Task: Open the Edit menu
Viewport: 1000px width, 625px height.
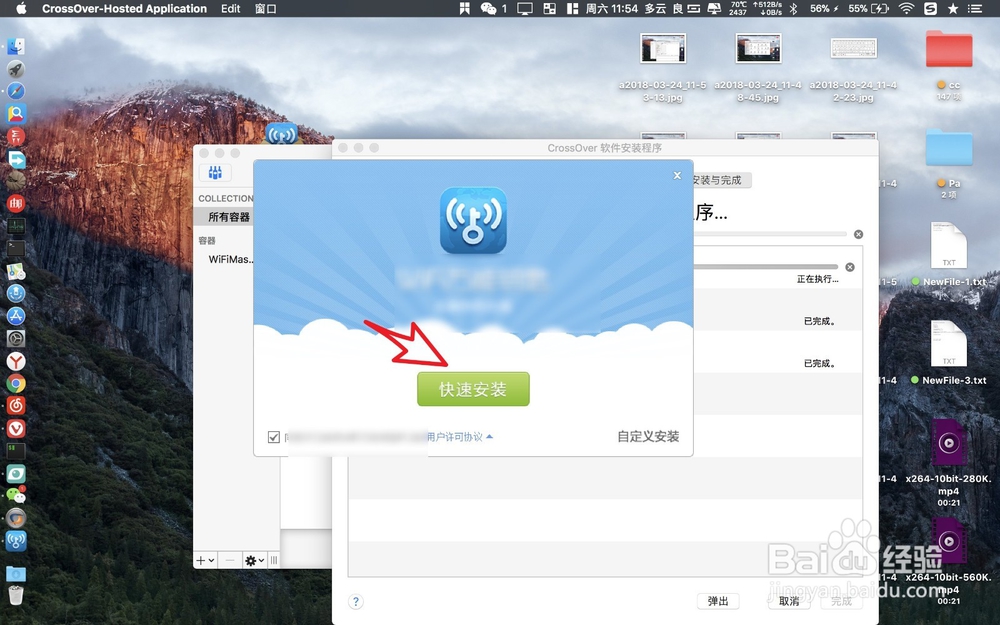Action: tap(230, 8)
